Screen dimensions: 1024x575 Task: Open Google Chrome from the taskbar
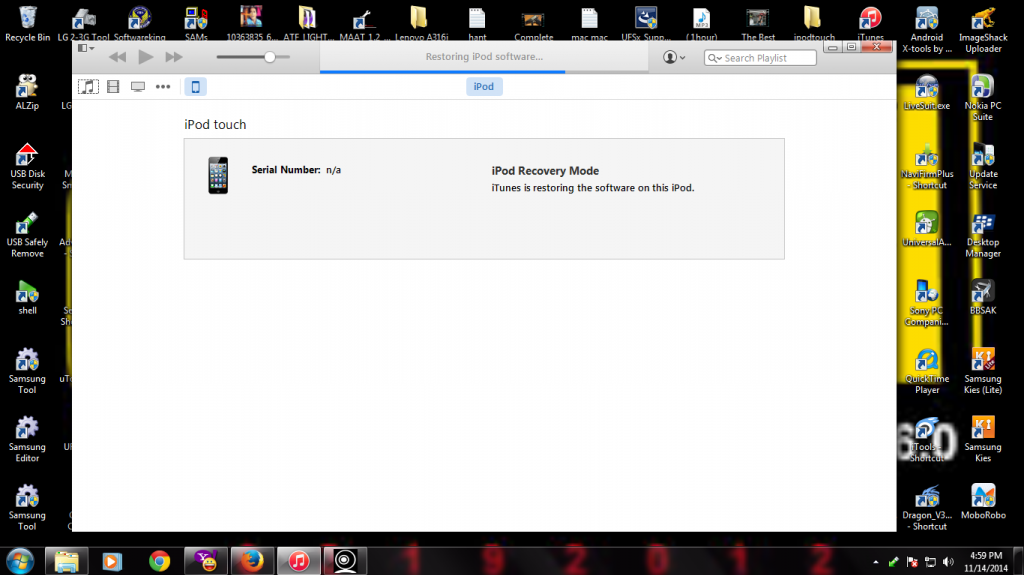coord(159,559)
